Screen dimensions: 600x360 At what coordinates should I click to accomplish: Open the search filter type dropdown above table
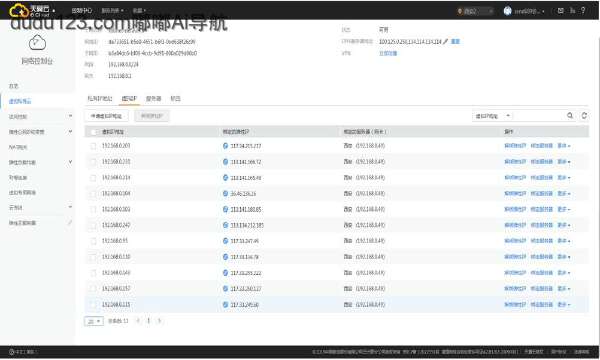(492, 116)
